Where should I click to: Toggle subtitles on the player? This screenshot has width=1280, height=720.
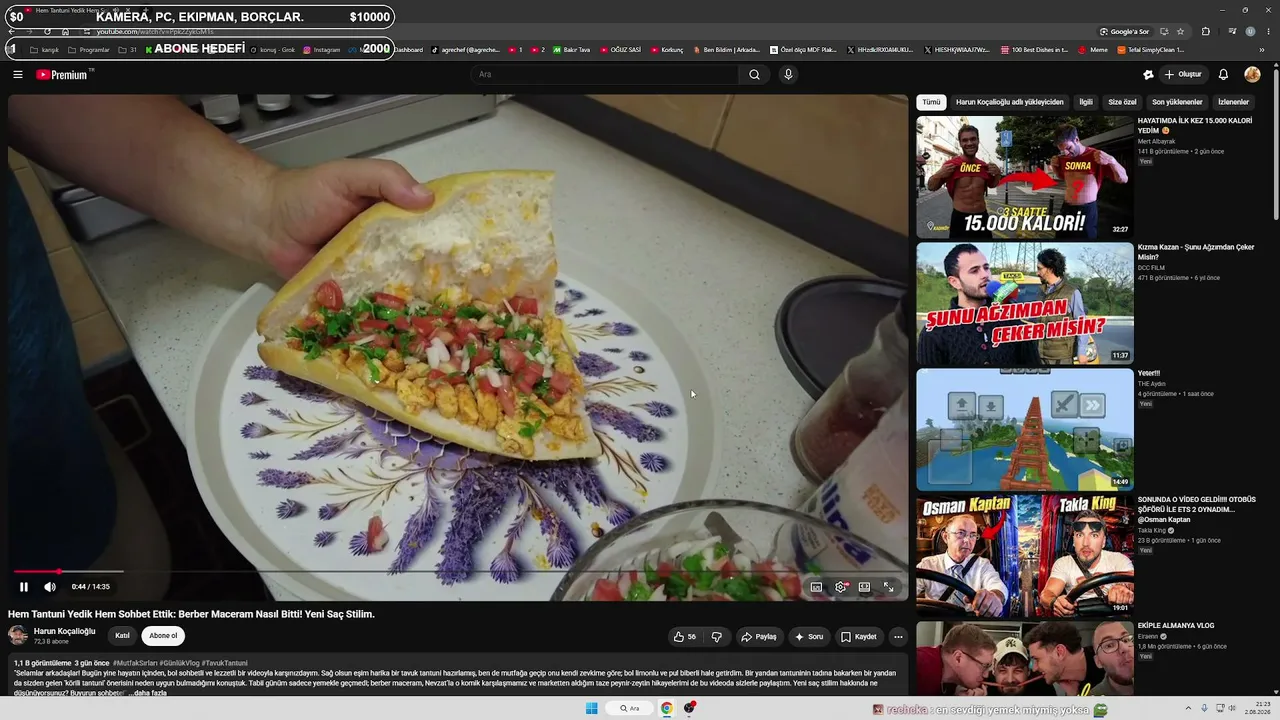point(816,587)
